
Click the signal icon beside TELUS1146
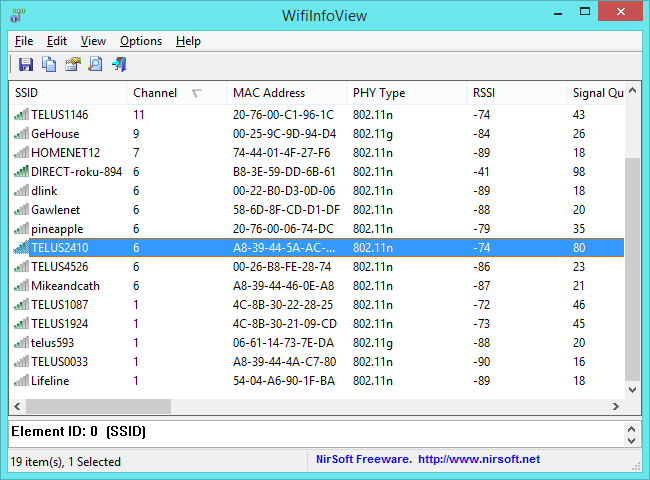[22, 115]
